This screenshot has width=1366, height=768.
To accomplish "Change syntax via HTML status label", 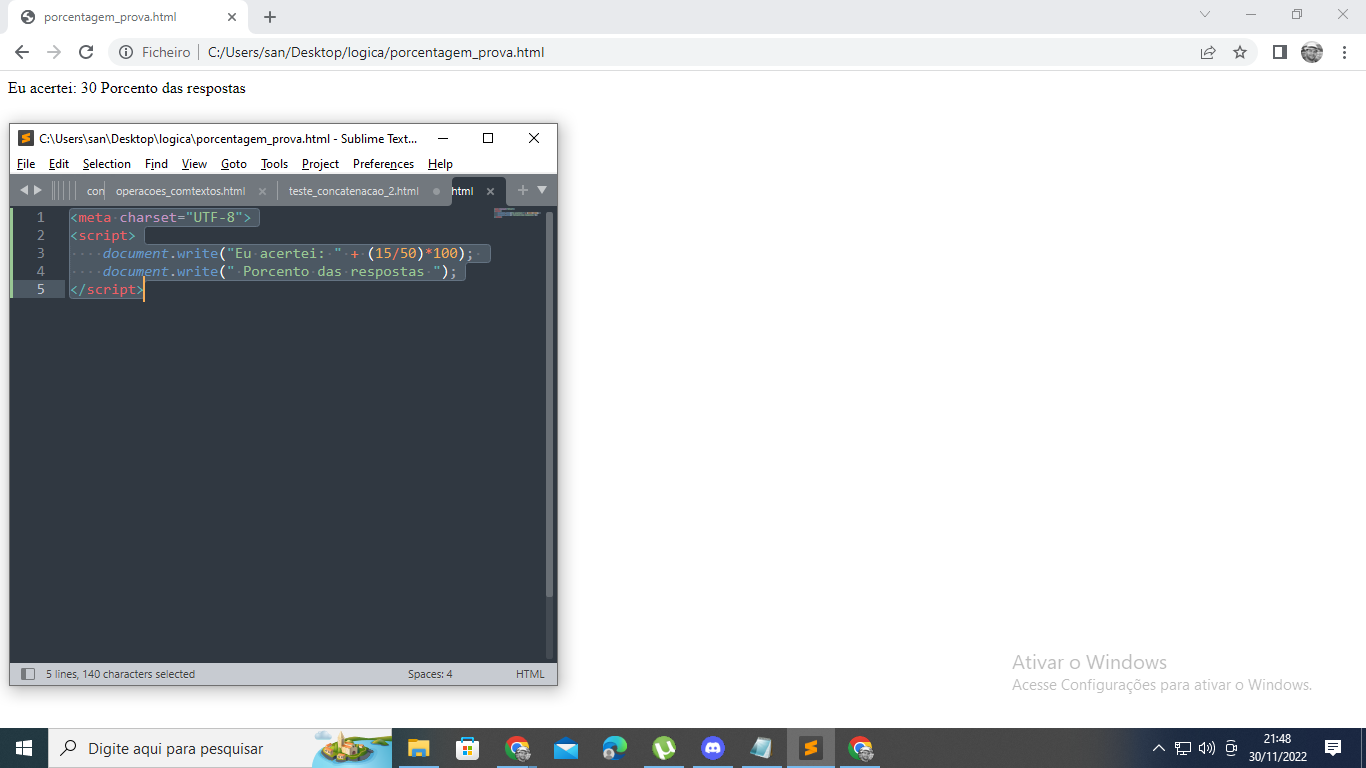I will click(x=530, y=674).
